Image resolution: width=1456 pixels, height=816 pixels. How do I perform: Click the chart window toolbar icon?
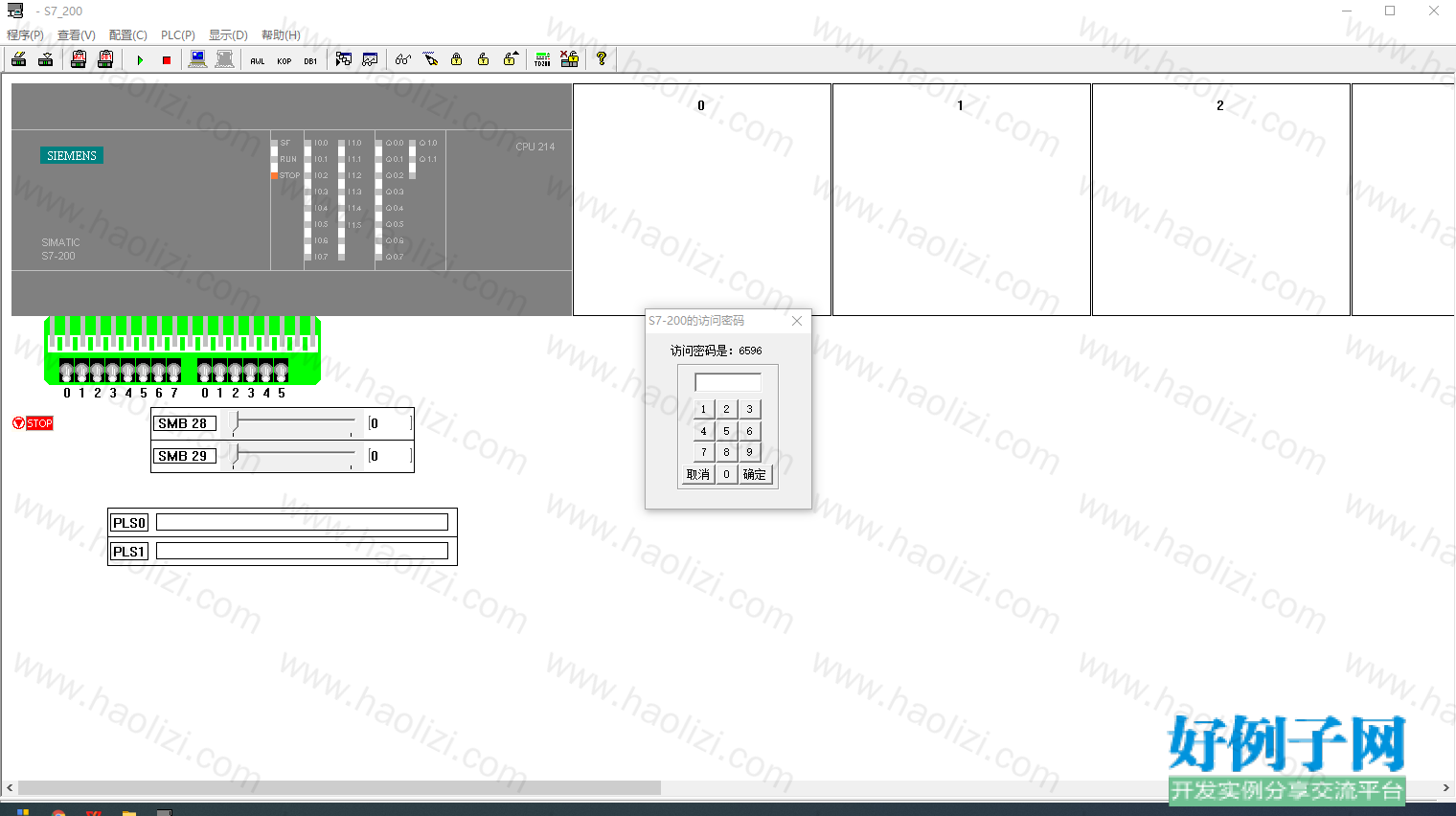370,59
